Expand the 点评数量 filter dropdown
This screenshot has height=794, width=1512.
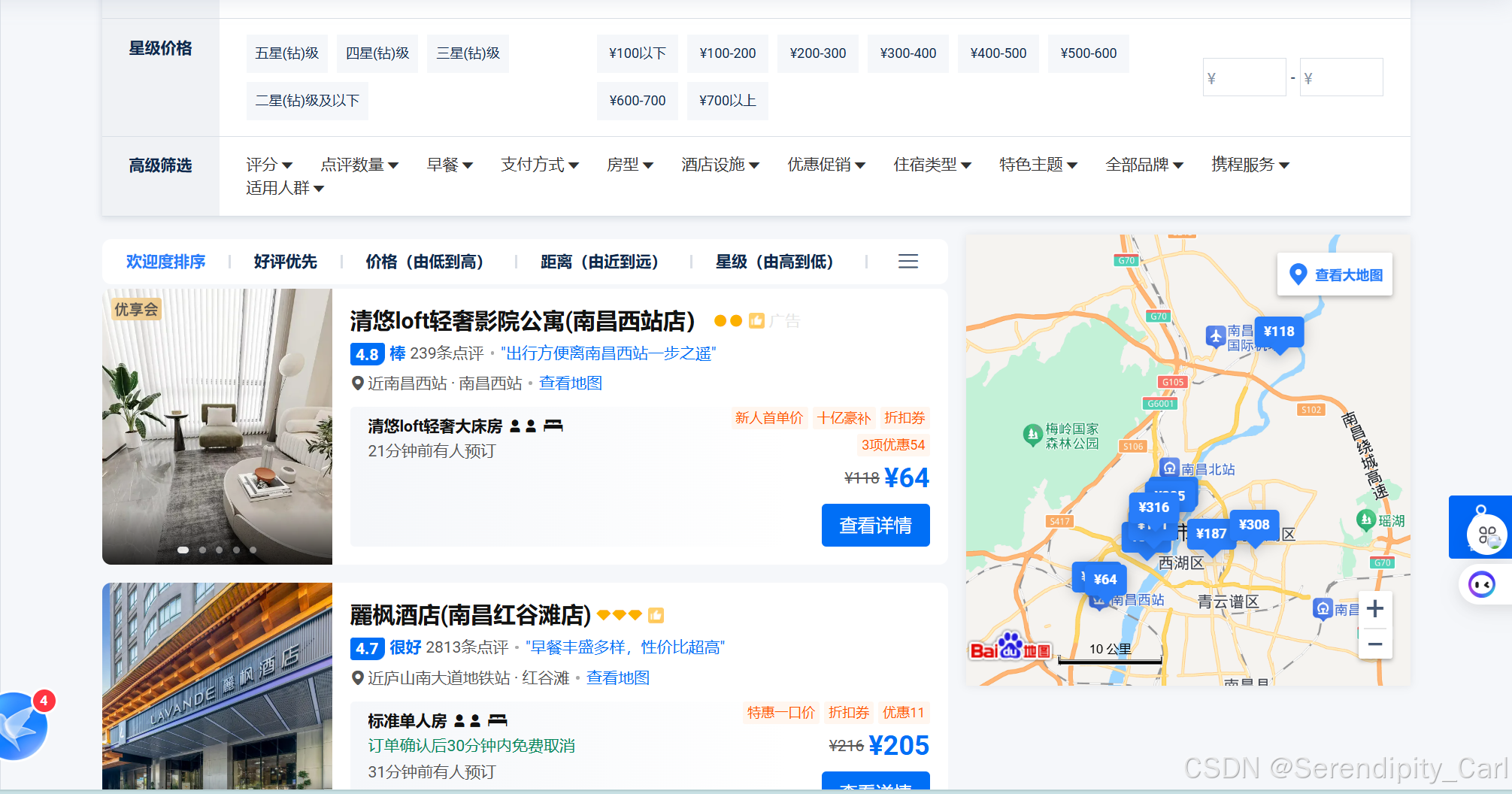click(359, 165)
